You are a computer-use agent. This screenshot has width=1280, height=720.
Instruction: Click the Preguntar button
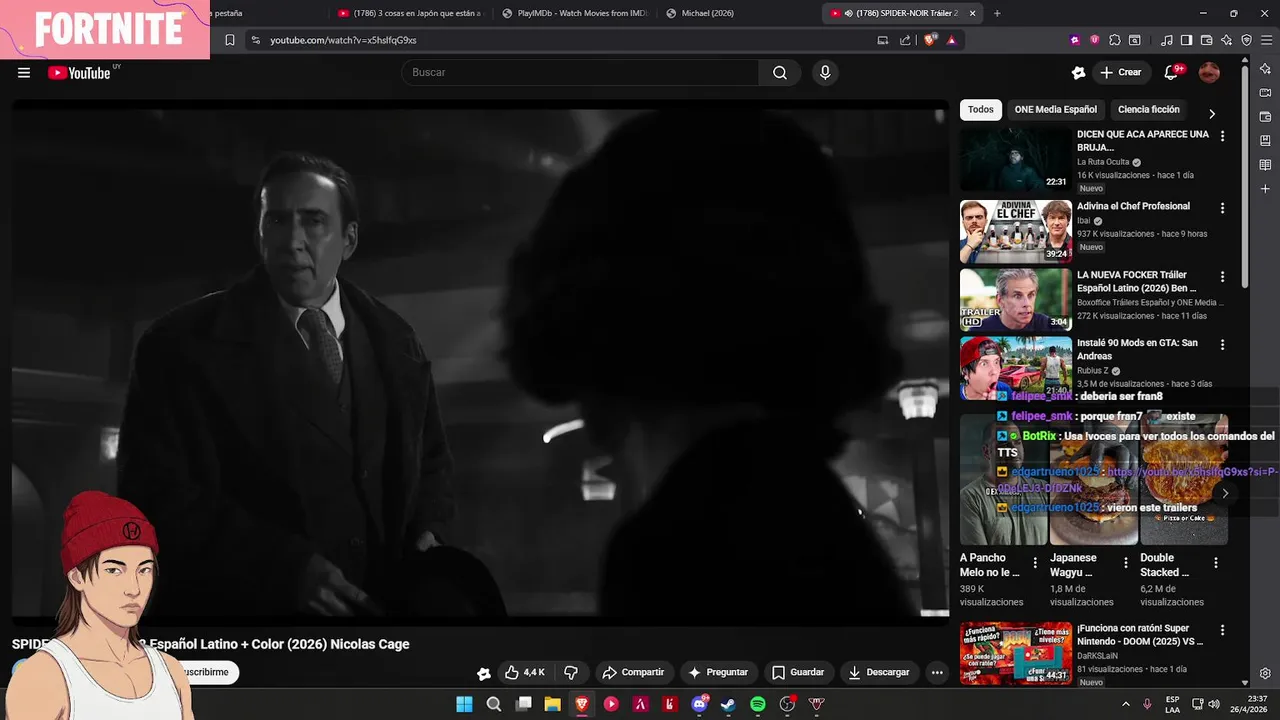(718, 672)
